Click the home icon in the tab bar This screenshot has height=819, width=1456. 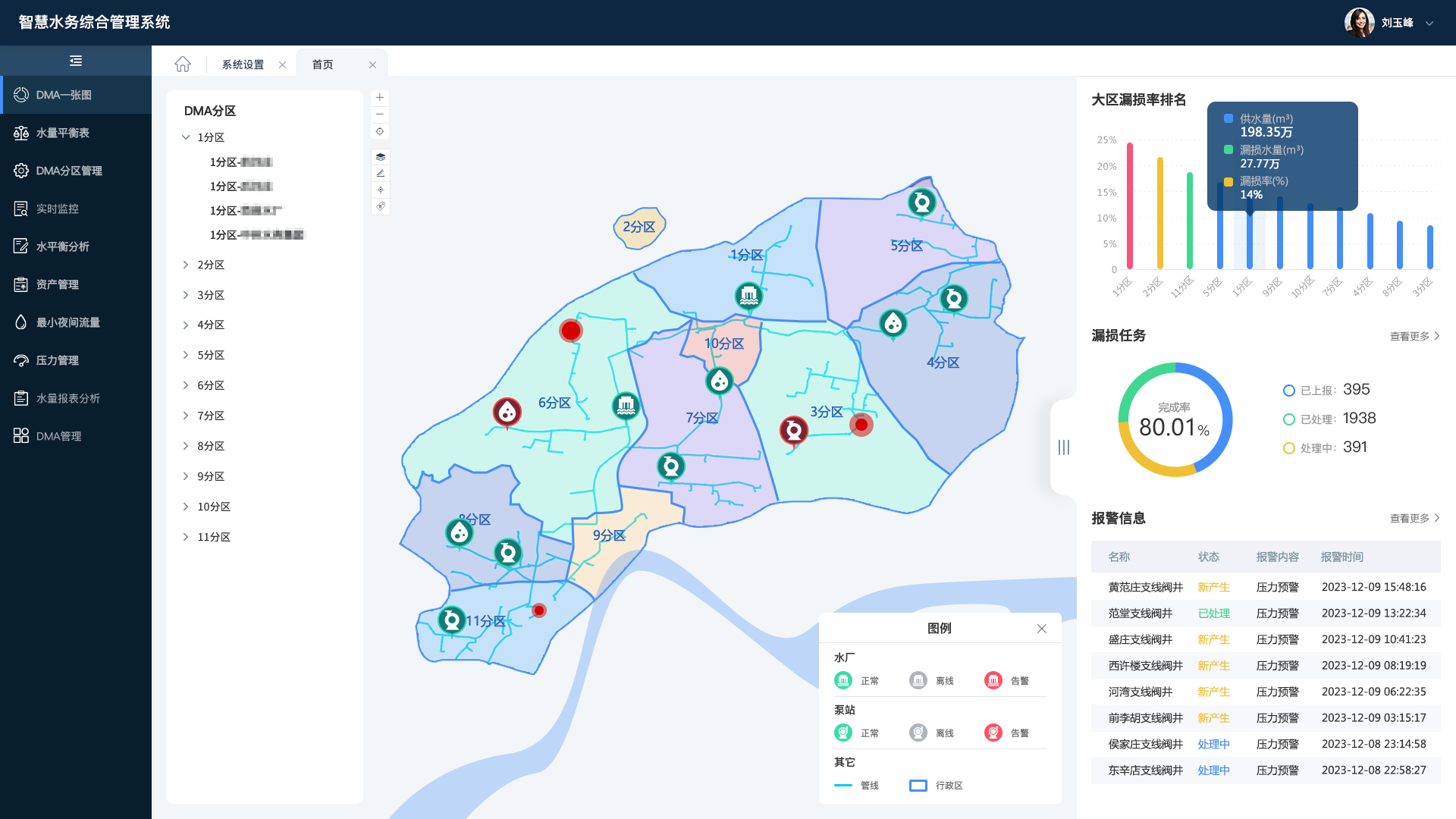click(183, 64)
